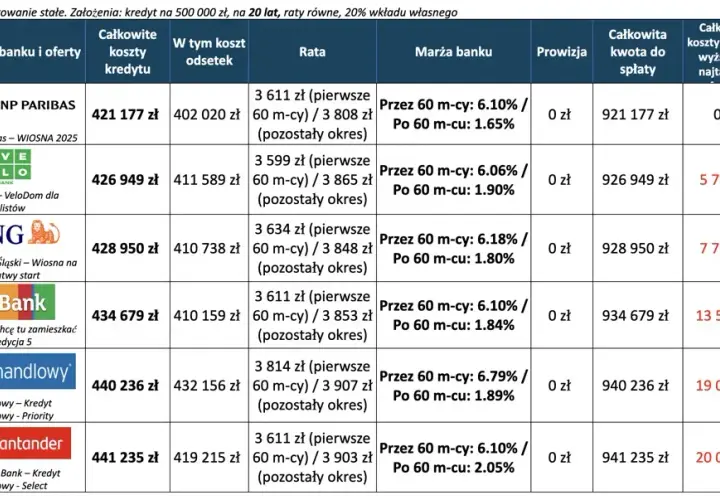Click the "Rata" column header
720x500 pixels.
coord(312,51)
